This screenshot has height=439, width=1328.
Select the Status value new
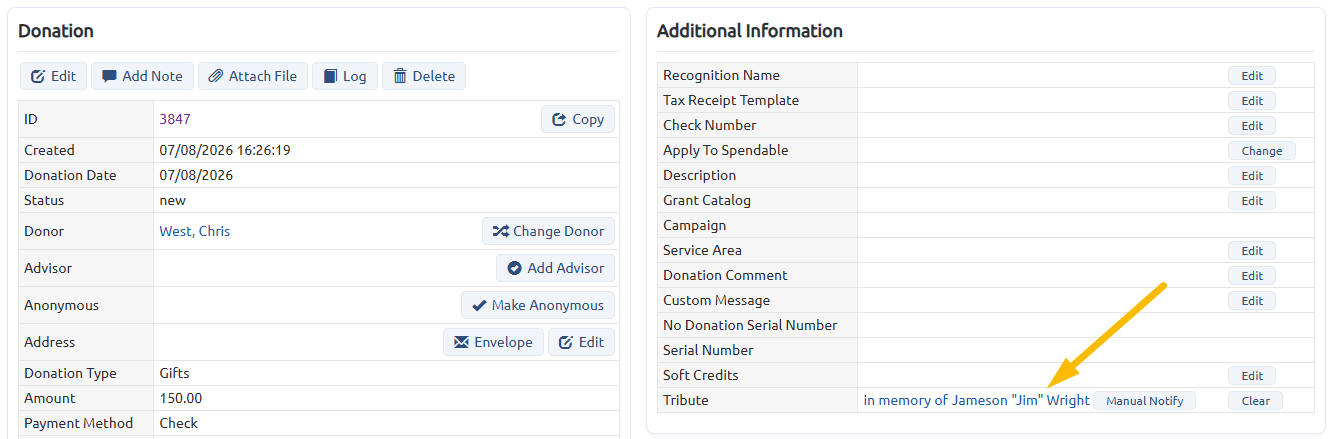pyautogui.click(x=173, y=200)
